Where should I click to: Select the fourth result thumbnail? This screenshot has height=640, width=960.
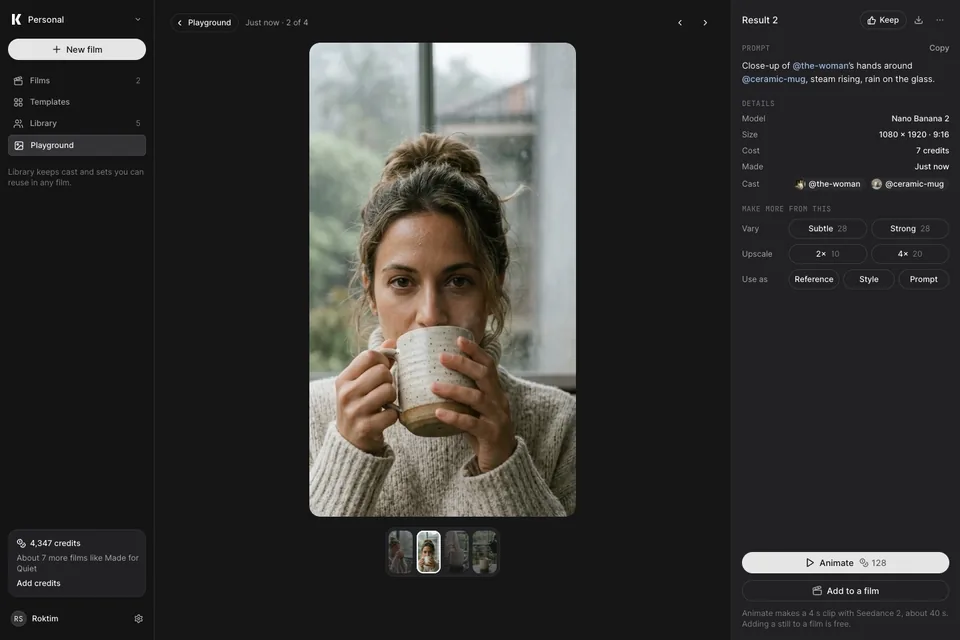[x=484, y=552]
